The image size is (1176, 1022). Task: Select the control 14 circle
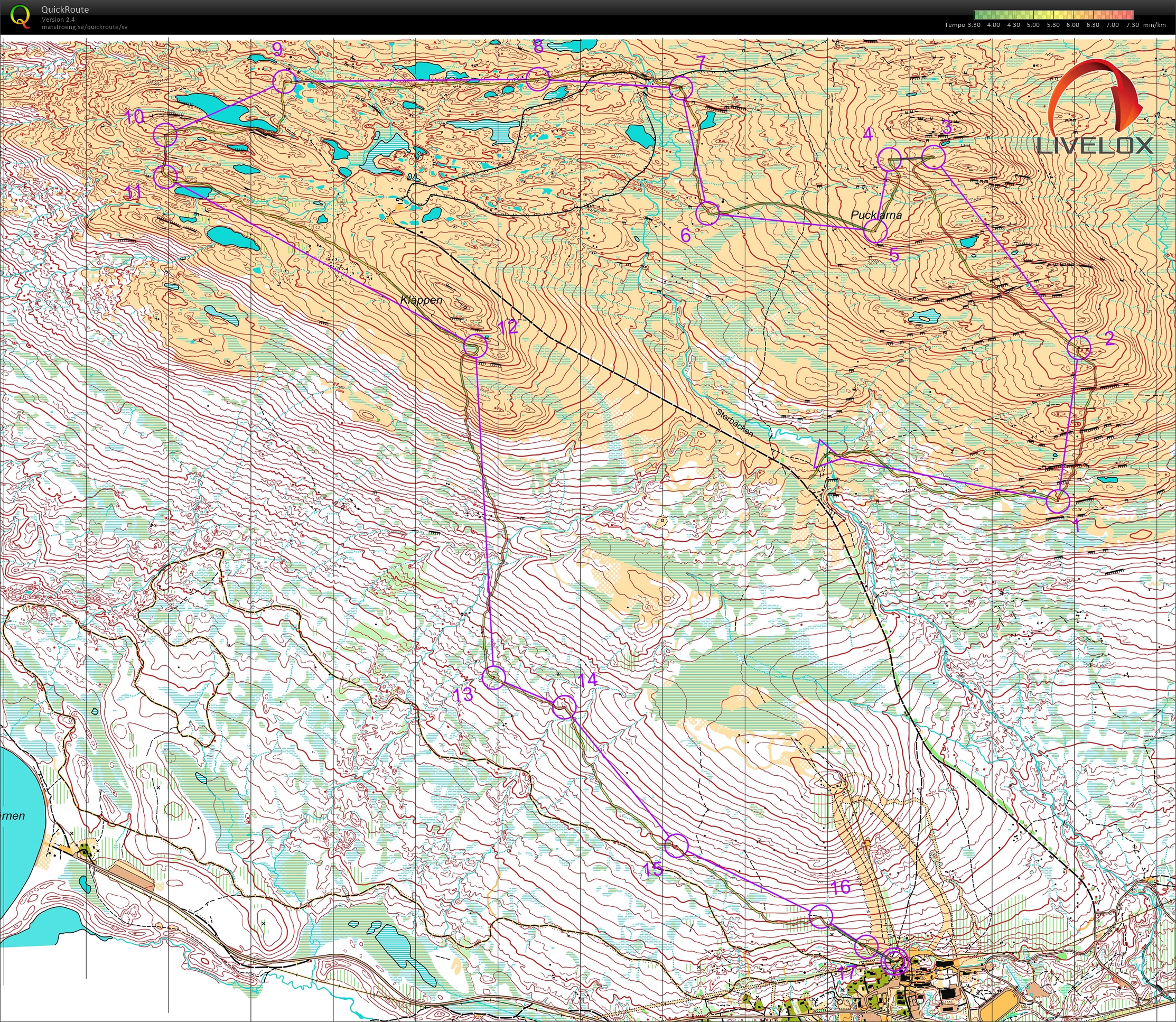[x=564, y=707]
